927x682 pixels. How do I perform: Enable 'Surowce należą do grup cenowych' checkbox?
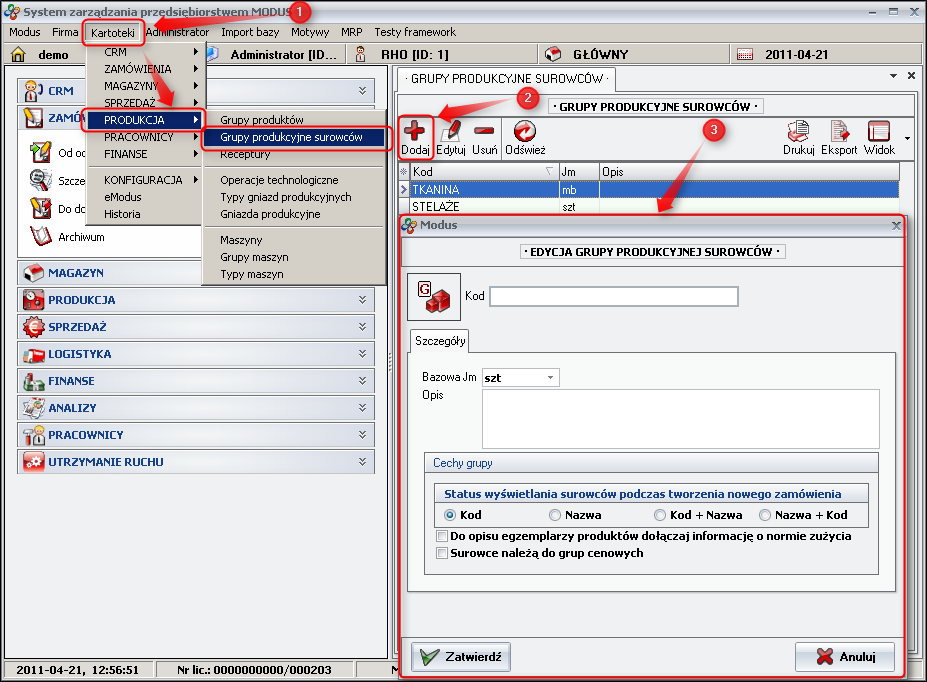click(442, 553)
